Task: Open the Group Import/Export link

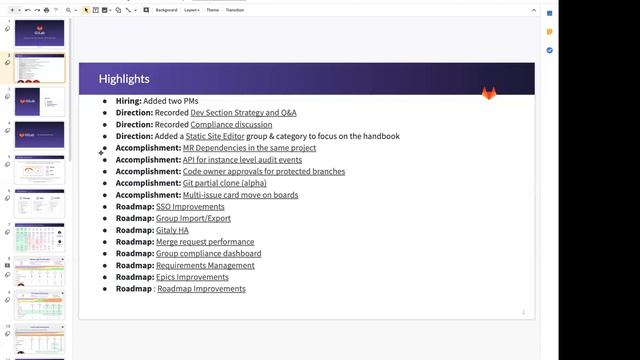Action: (x=193, y=218)
